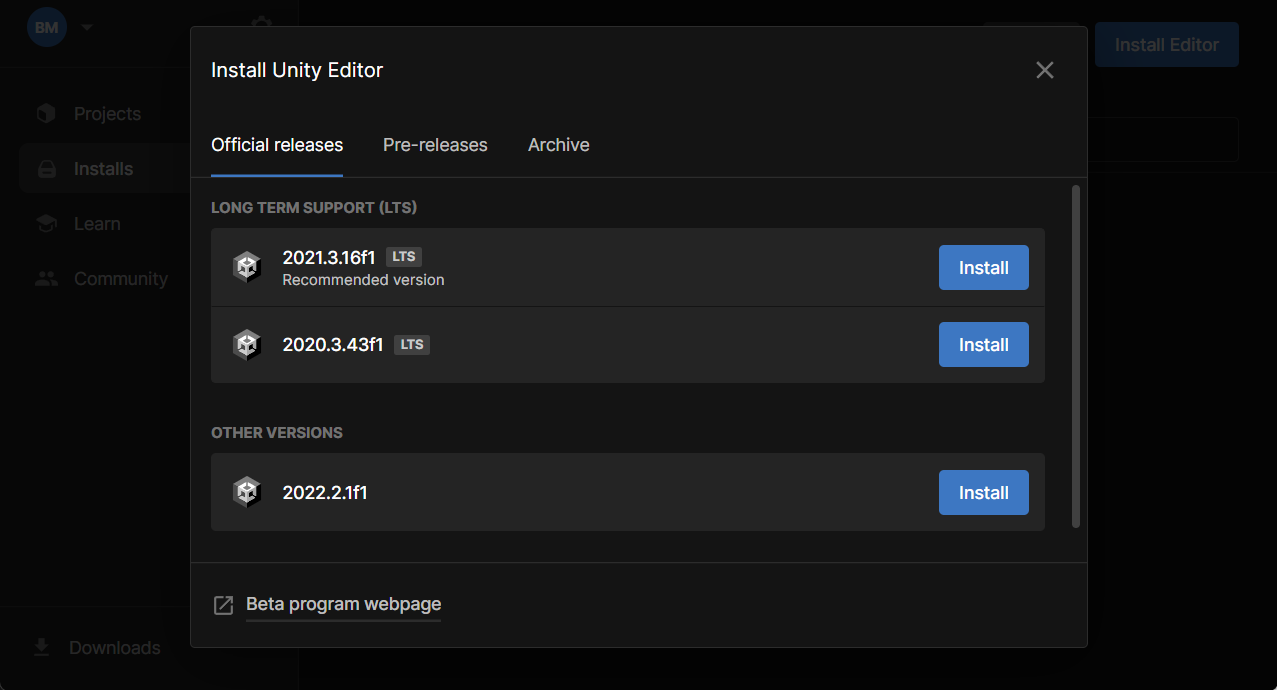Click the LTS badge next to 2021.3.16f1

(404, 257)
